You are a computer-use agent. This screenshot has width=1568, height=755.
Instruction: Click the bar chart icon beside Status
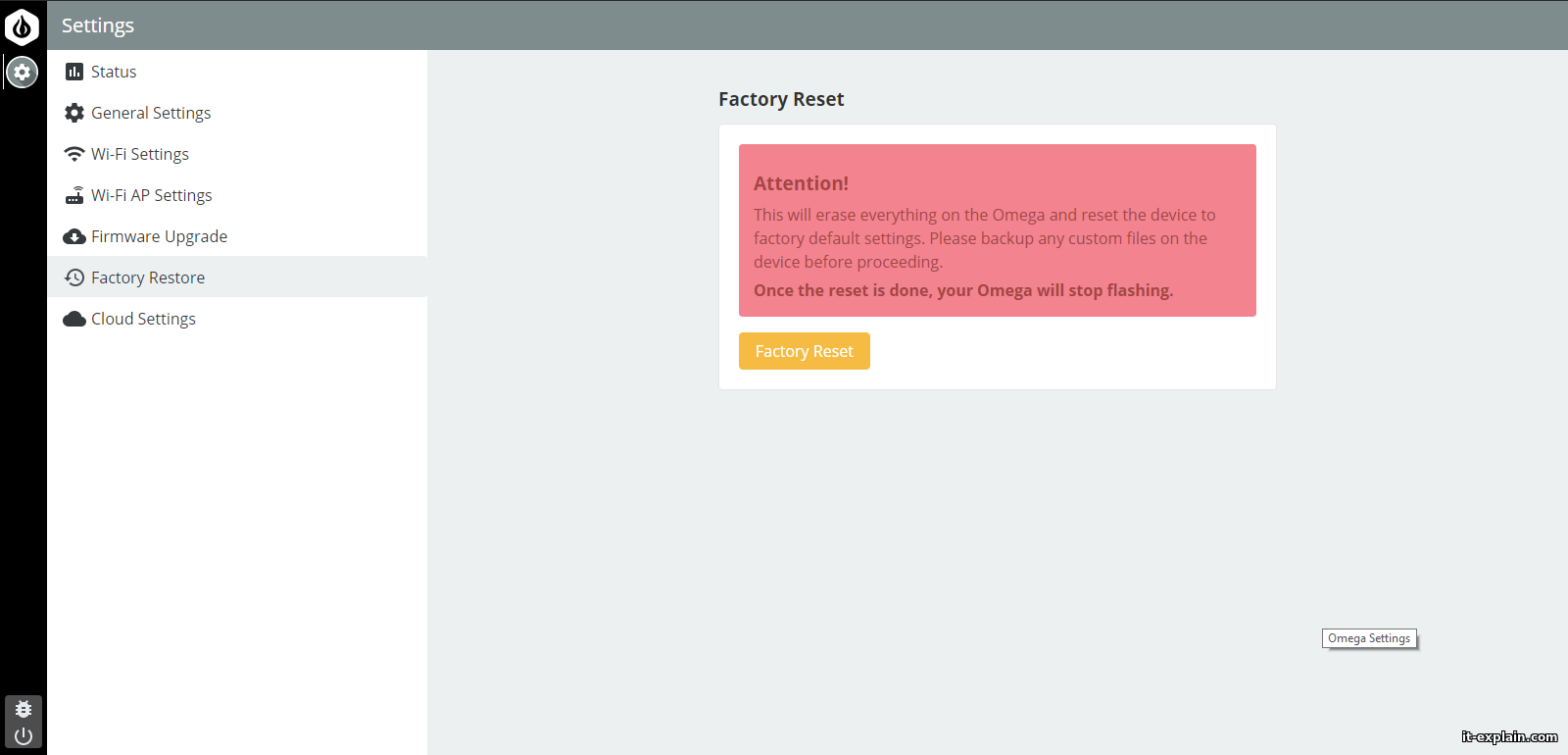pos(74,72)
